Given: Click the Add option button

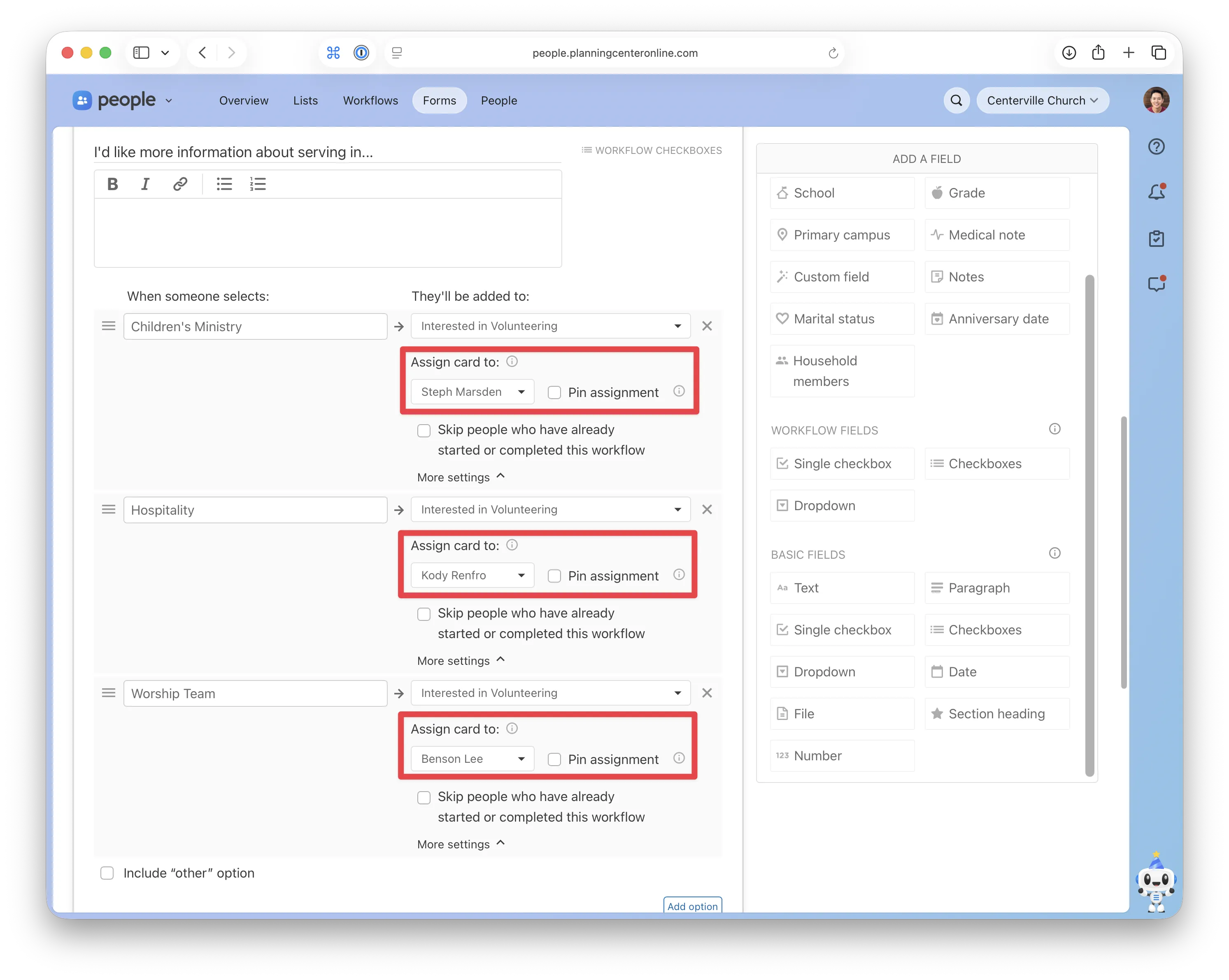Looking at the screenshot, I should click(692, 906).
